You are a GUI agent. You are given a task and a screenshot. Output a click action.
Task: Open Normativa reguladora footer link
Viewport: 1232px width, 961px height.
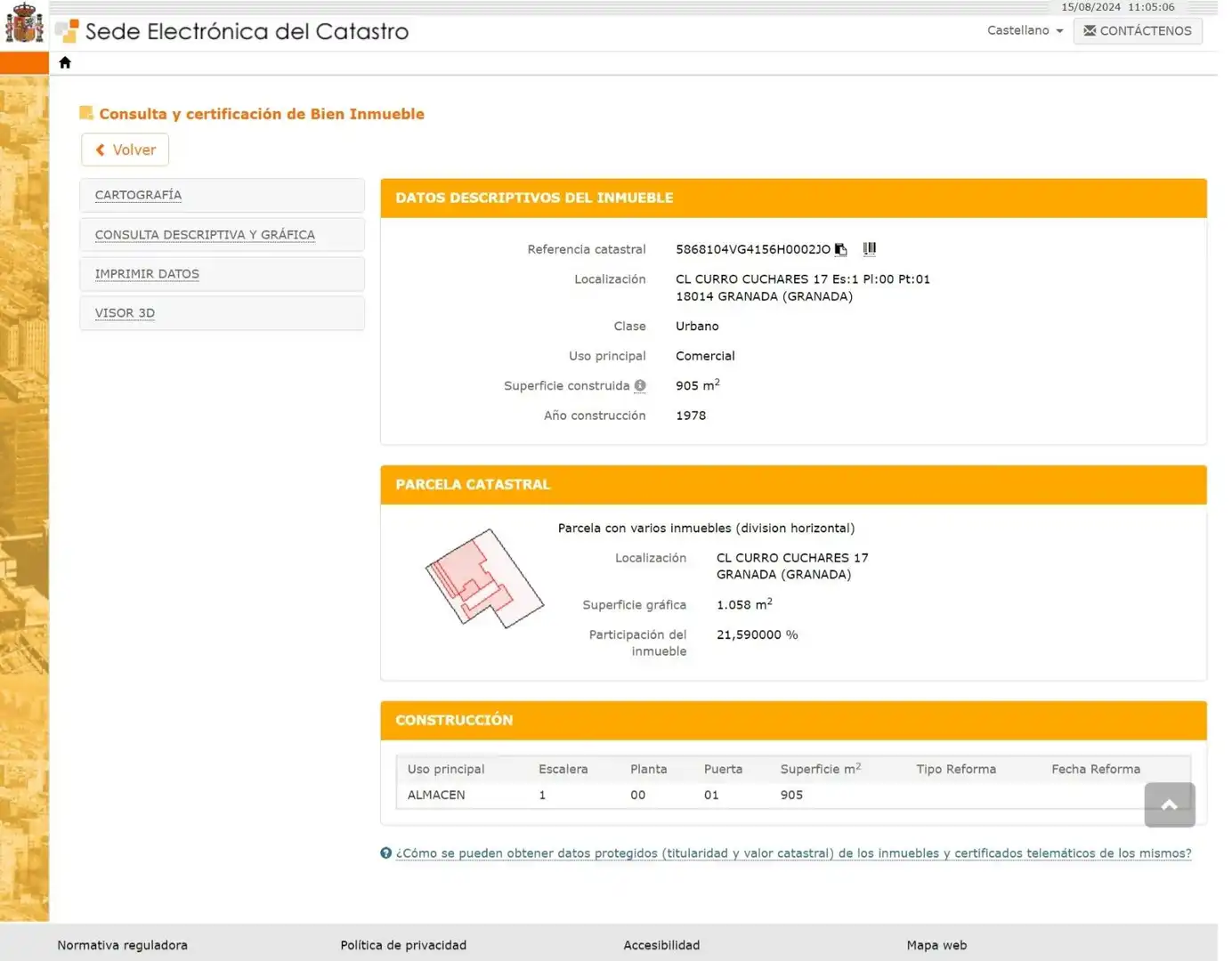(122, 945)
